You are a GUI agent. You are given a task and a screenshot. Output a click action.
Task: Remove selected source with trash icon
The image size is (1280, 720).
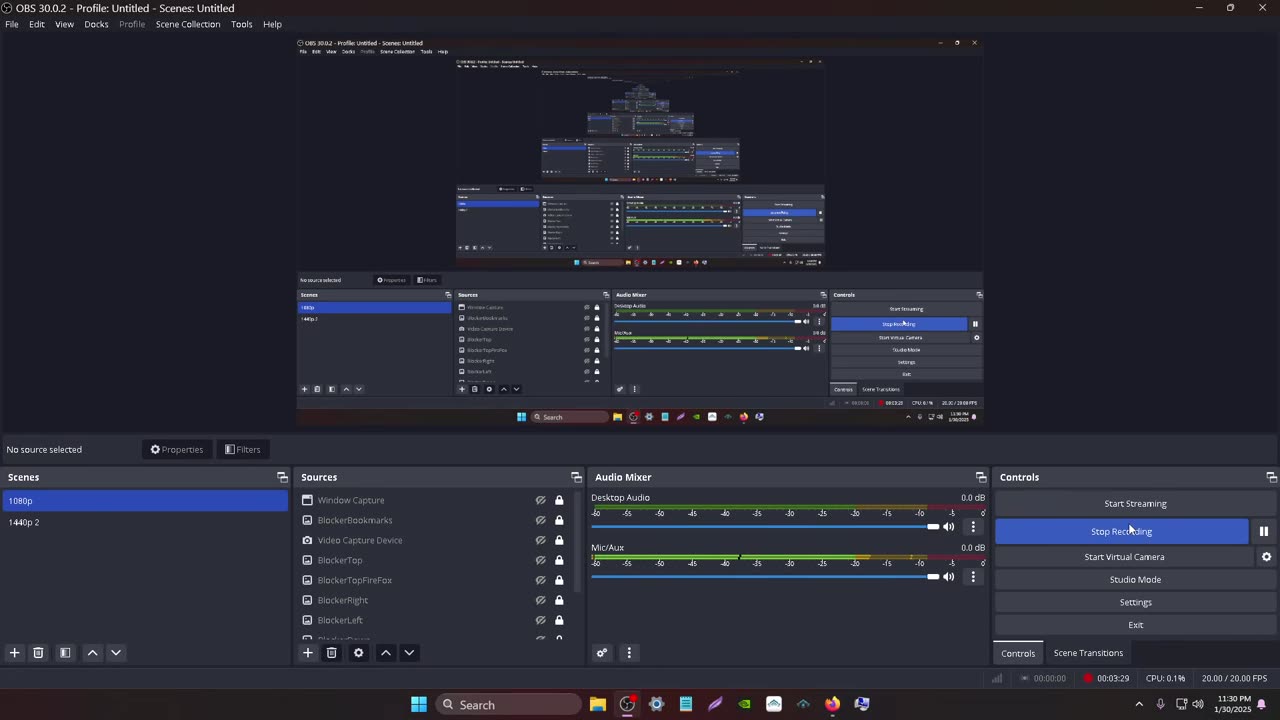click(x=332, y=653)
